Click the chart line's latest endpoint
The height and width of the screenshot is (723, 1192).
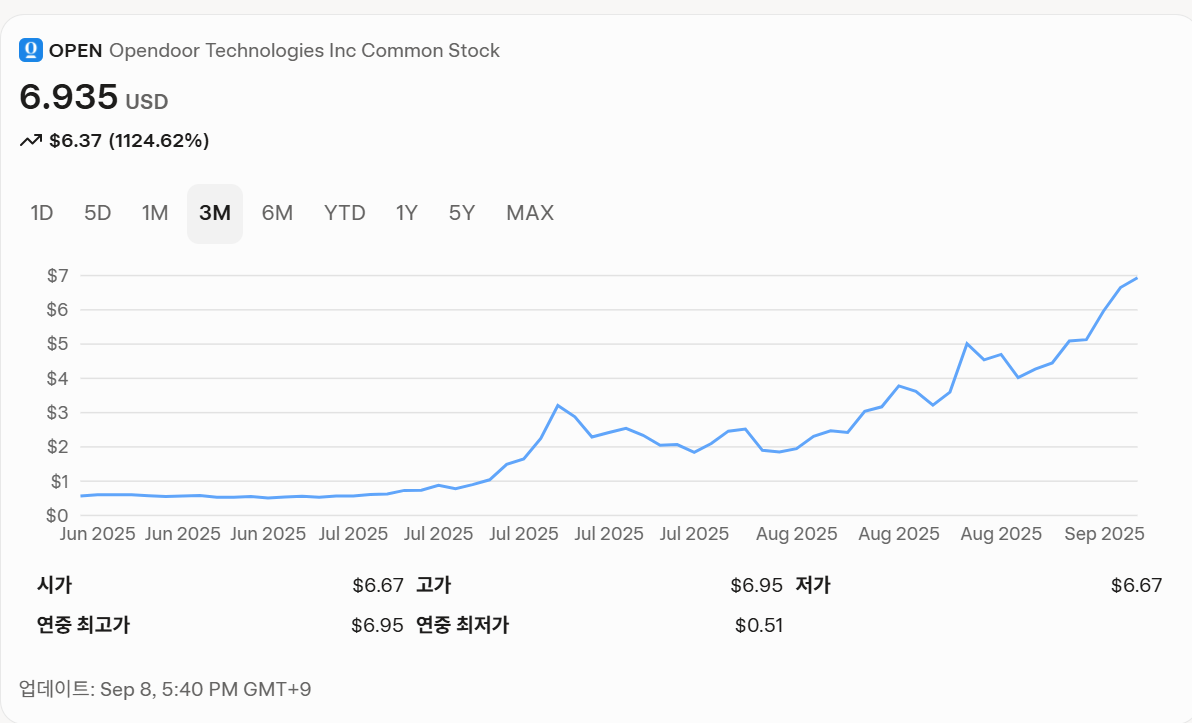(1137, 278)
